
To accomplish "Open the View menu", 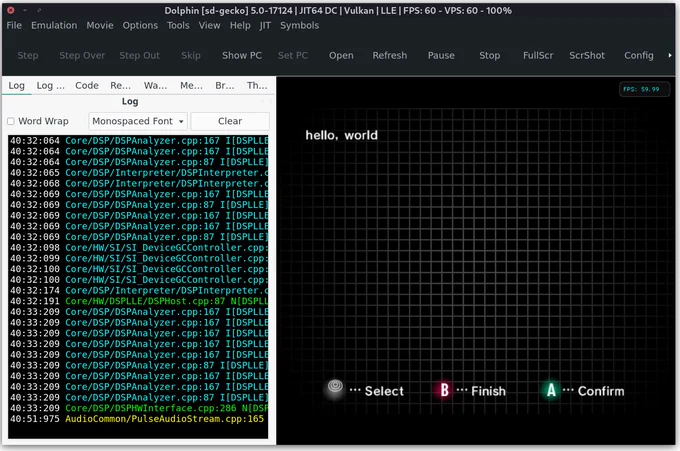I will 209,26.
